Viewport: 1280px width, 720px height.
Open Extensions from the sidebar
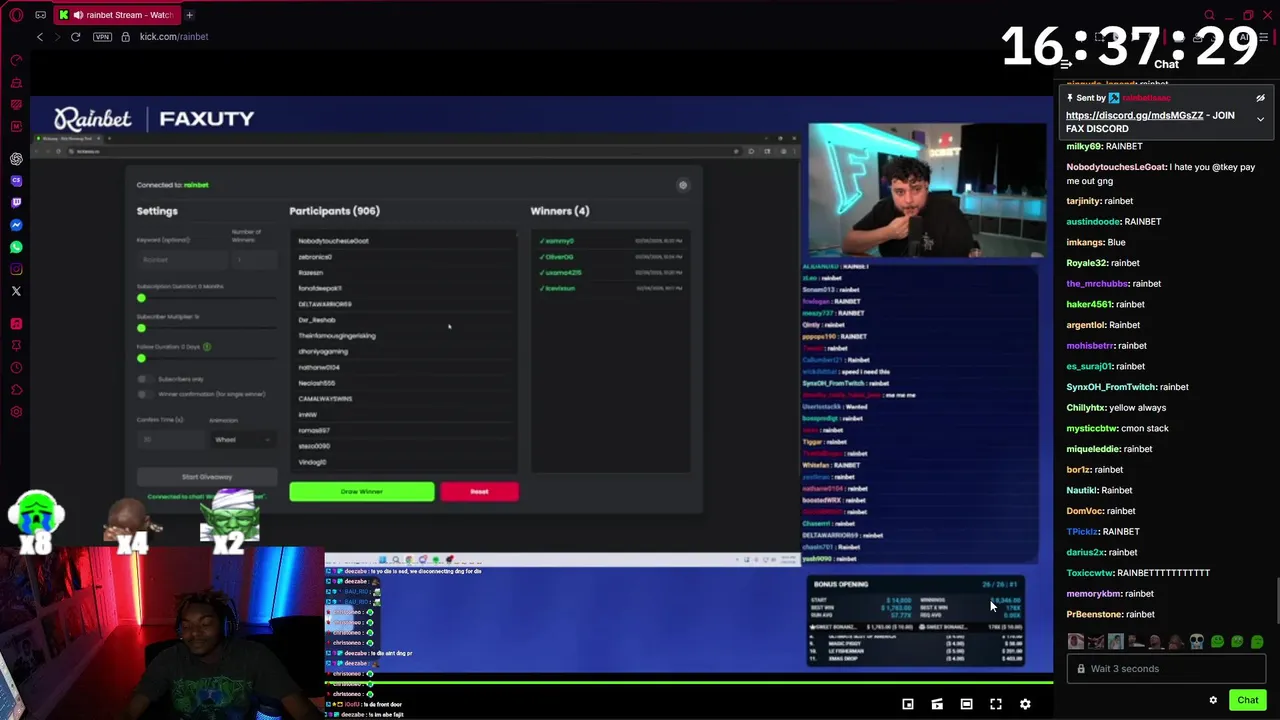(x=16, y=390)
